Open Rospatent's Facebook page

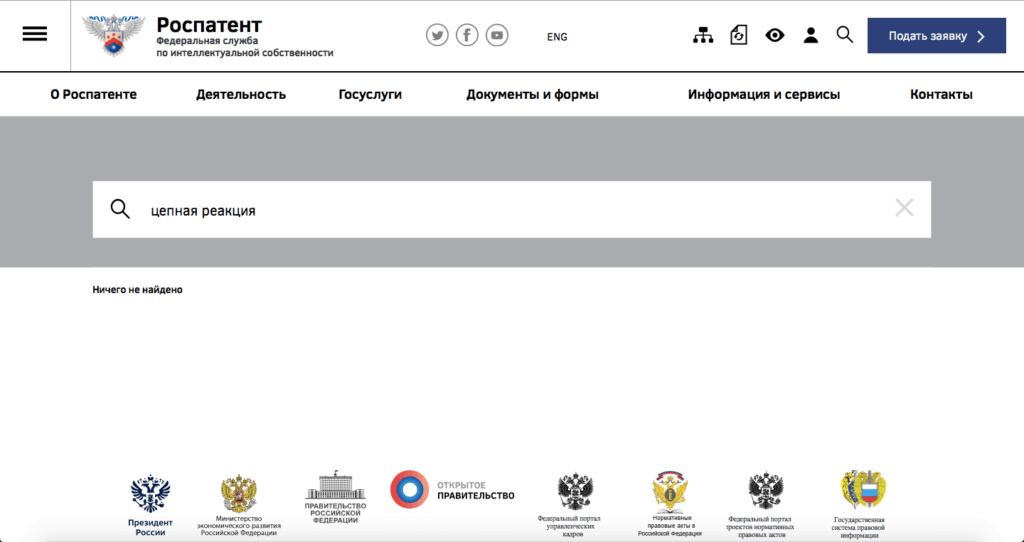point(467,35)
